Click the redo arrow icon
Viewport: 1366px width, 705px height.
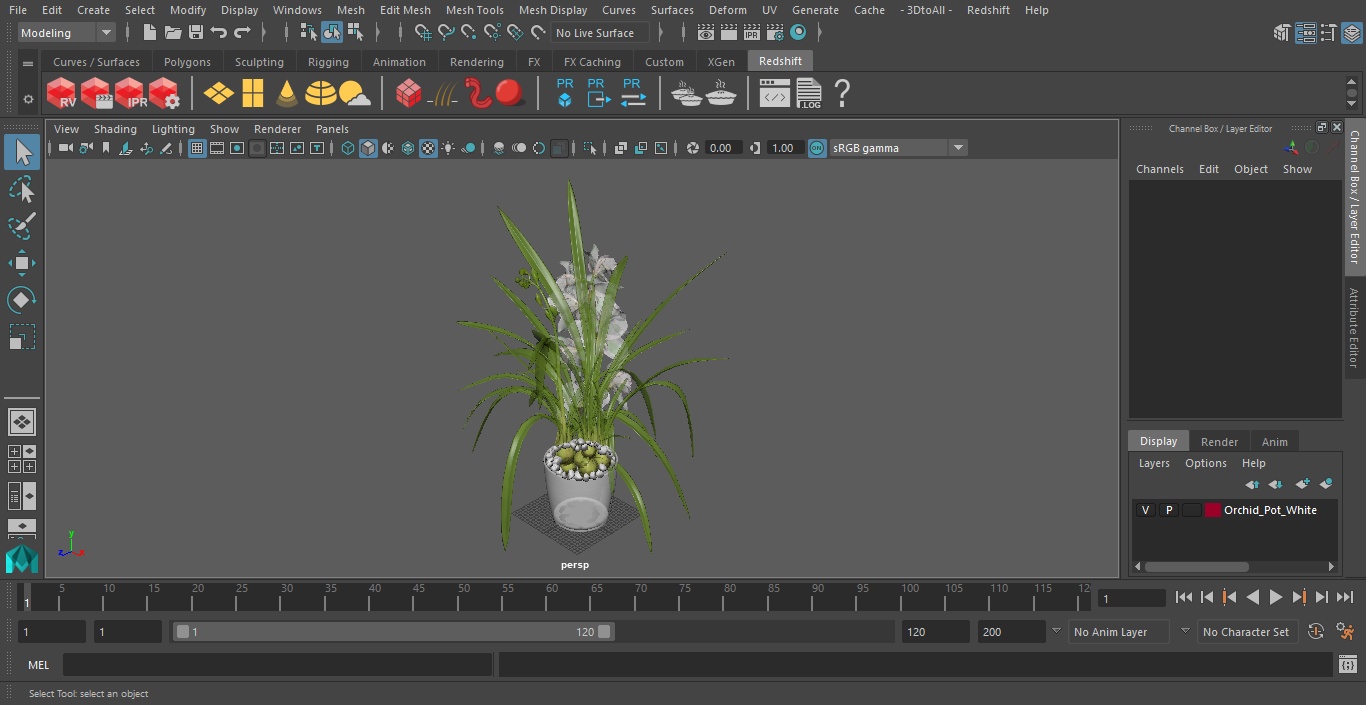coord(242,33)
